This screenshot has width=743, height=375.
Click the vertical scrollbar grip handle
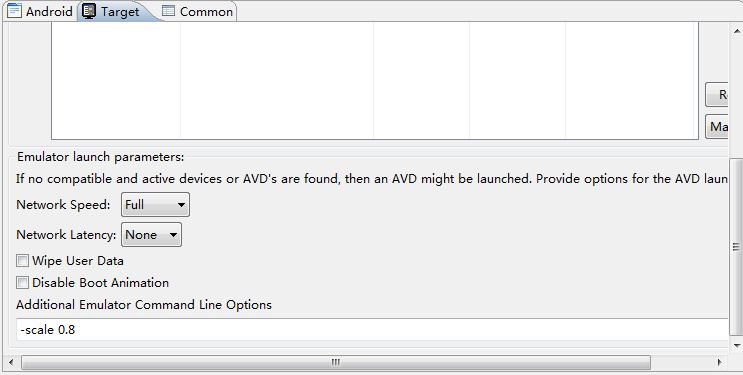(736, 247)
